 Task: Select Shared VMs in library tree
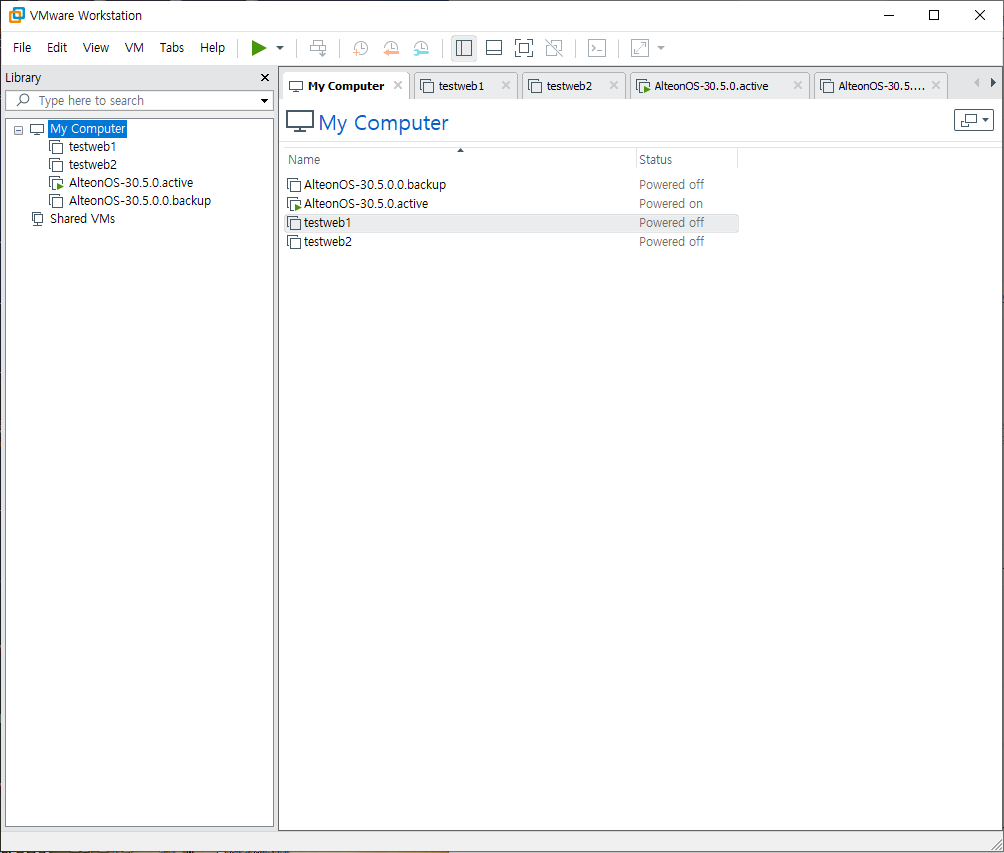click(x=82, y=218)
